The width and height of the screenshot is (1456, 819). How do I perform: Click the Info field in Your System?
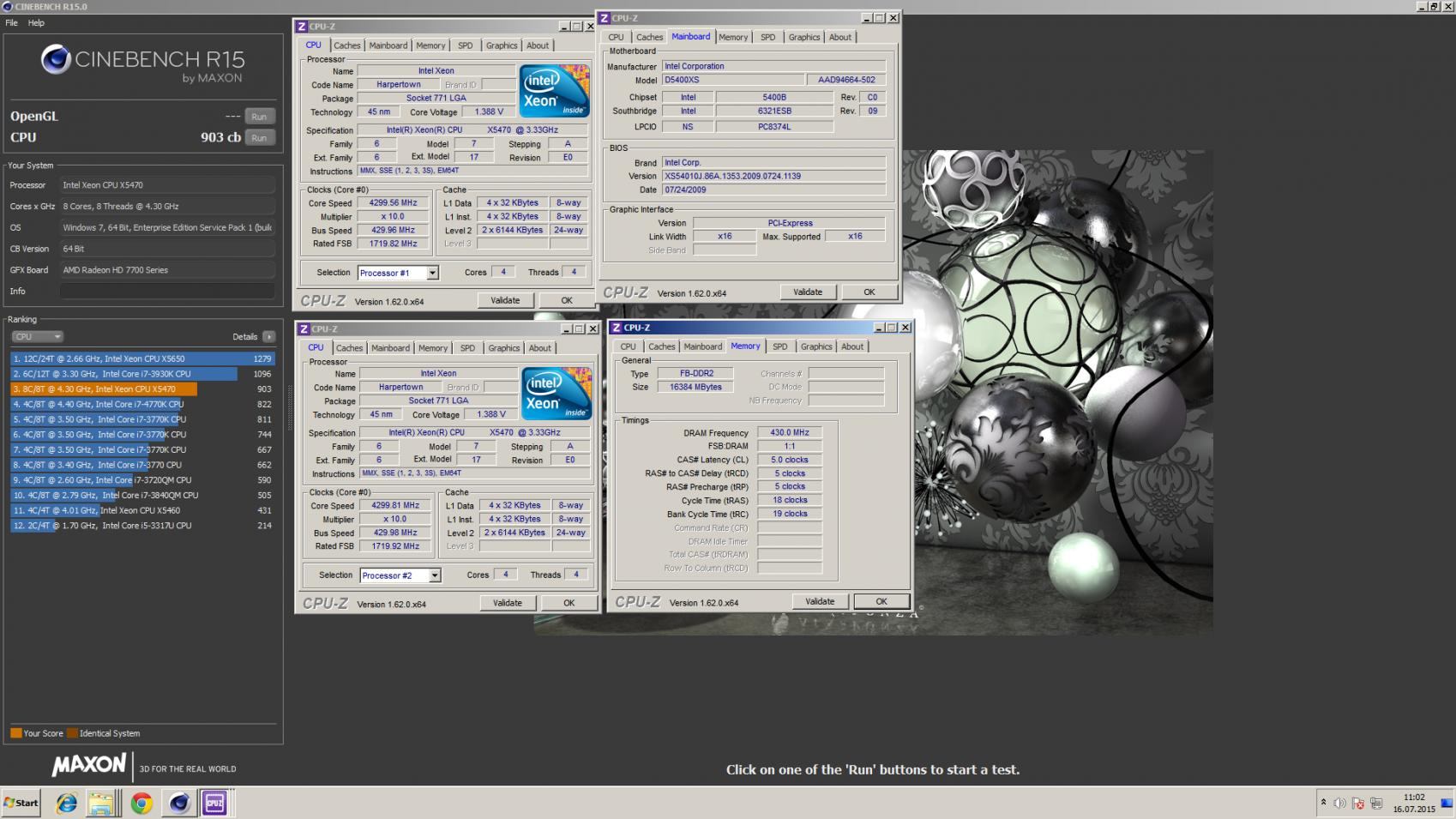click(x=167, y=292)
